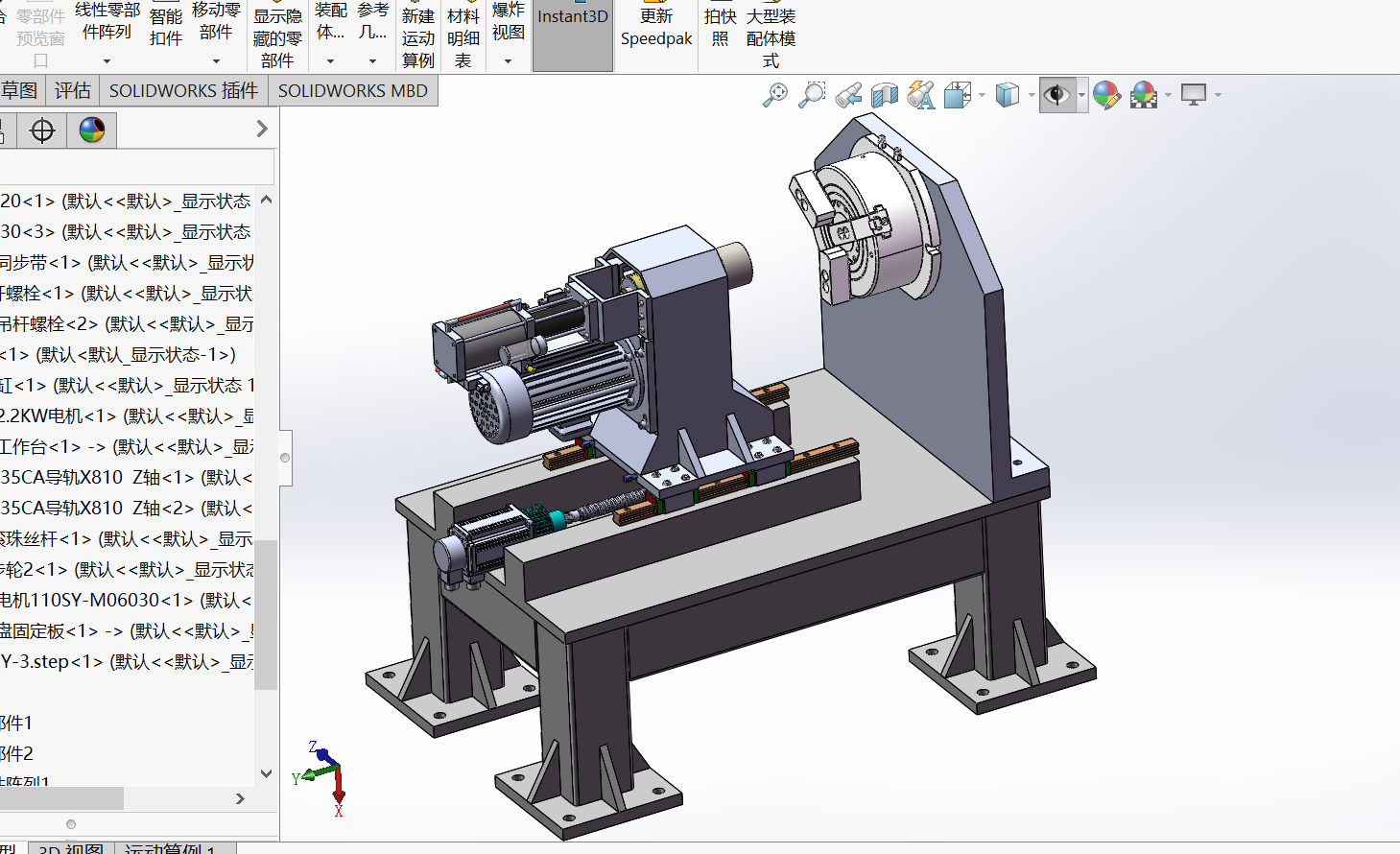The height and width of the screenshot is (854, 1400).
Task: Expand the 爆炸视图 dropdown arrow
Action: click(x=509, y=61)
